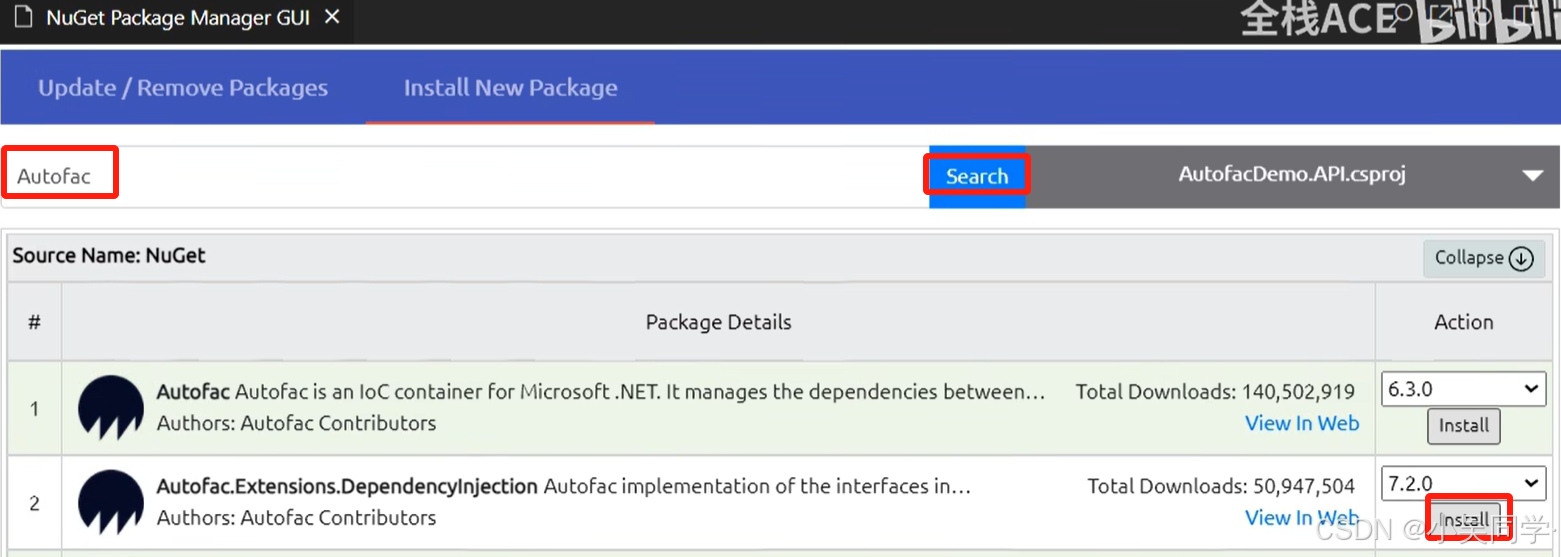Open the AutofacDemo.API.csproj project dropdown

coord(1292,175)
